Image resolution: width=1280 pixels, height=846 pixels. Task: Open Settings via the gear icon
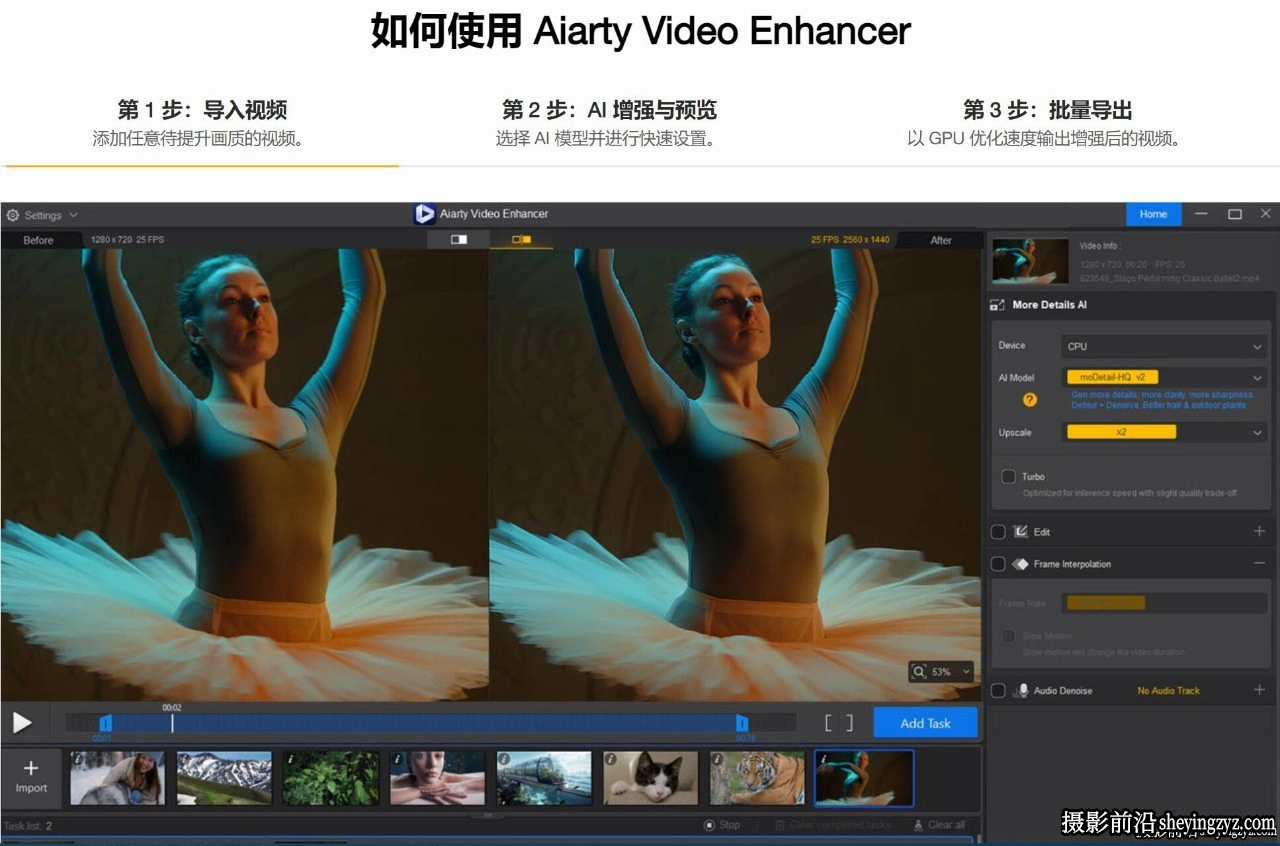[x=12, y=215]
